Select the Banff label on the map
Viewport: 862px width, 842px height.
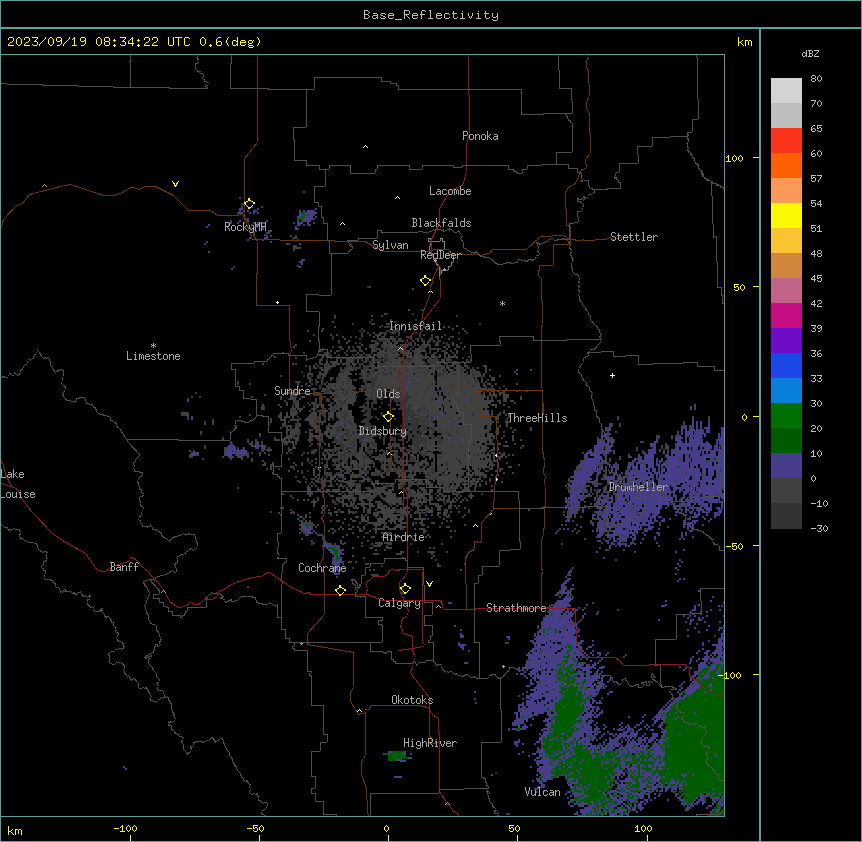click(x=124, y=567)
